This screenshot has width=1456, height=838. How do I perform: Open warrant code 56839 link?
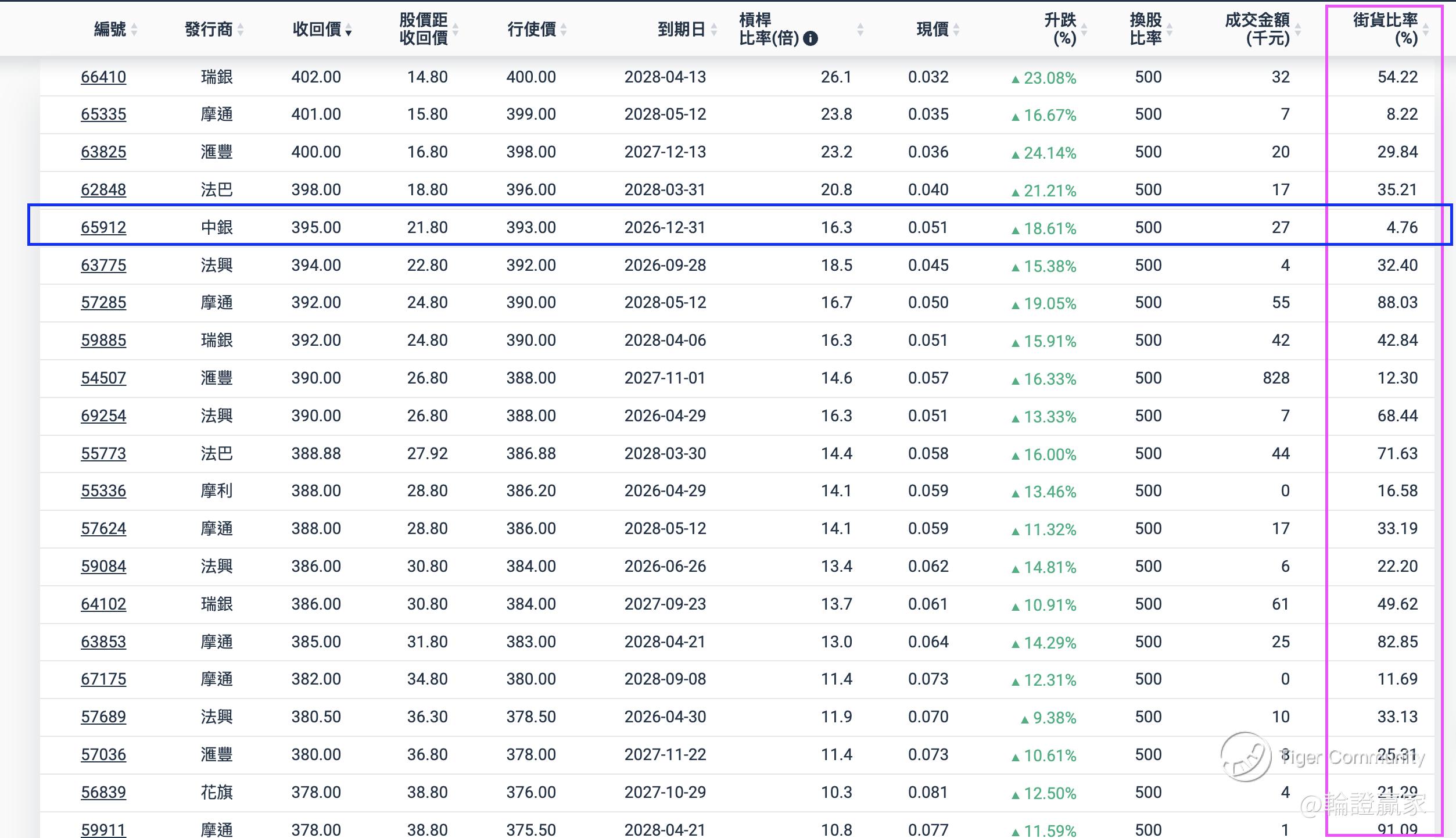103,792
